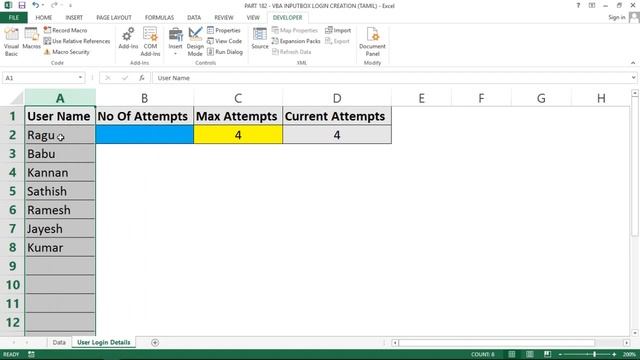Click into the formula bar
Image resolution: width=640 pixels, height=360 pixels.
pyautogui.click(x=391, y=78)
